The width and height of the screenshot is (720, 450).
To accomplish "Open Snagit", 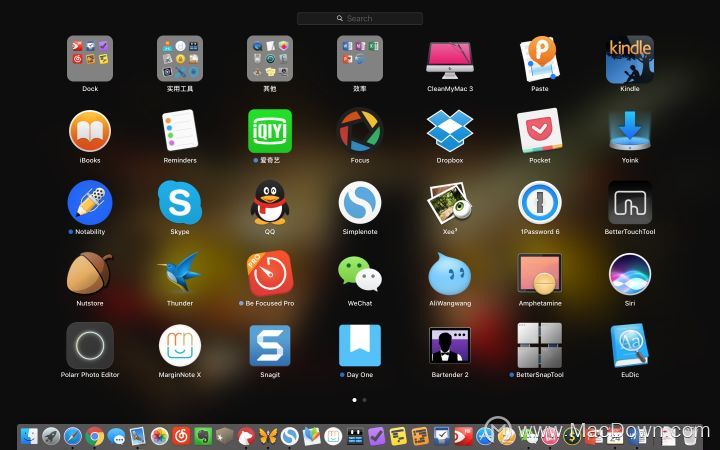I will tap(270, 345).
